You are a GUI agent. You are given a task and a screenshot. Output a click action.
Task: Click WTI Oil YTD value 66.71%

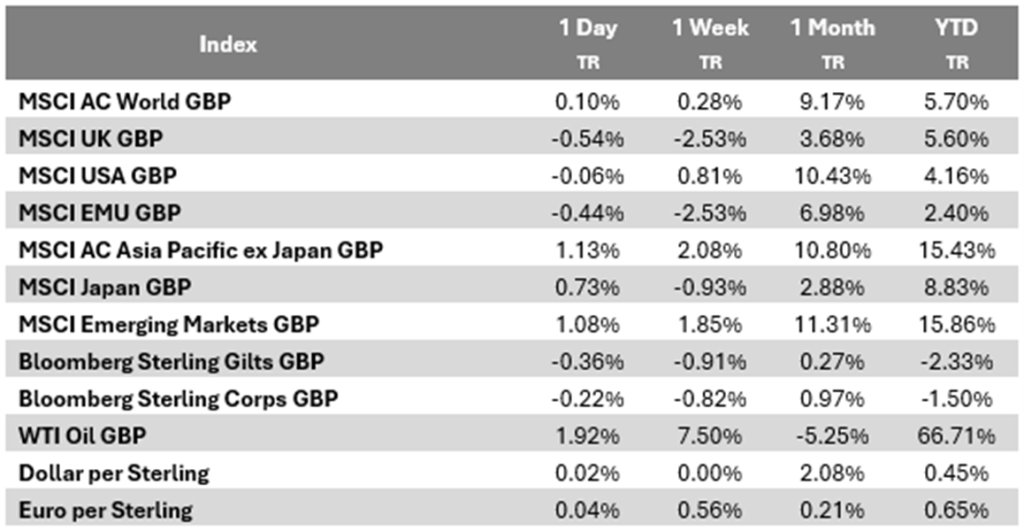(956, 436)
